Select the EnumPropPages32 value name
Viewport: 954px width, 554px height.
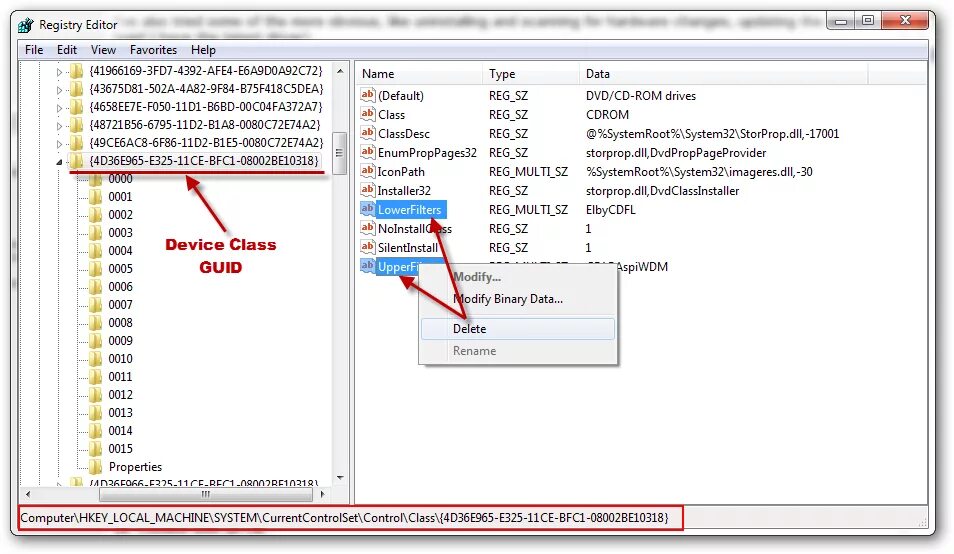point(427,153)
